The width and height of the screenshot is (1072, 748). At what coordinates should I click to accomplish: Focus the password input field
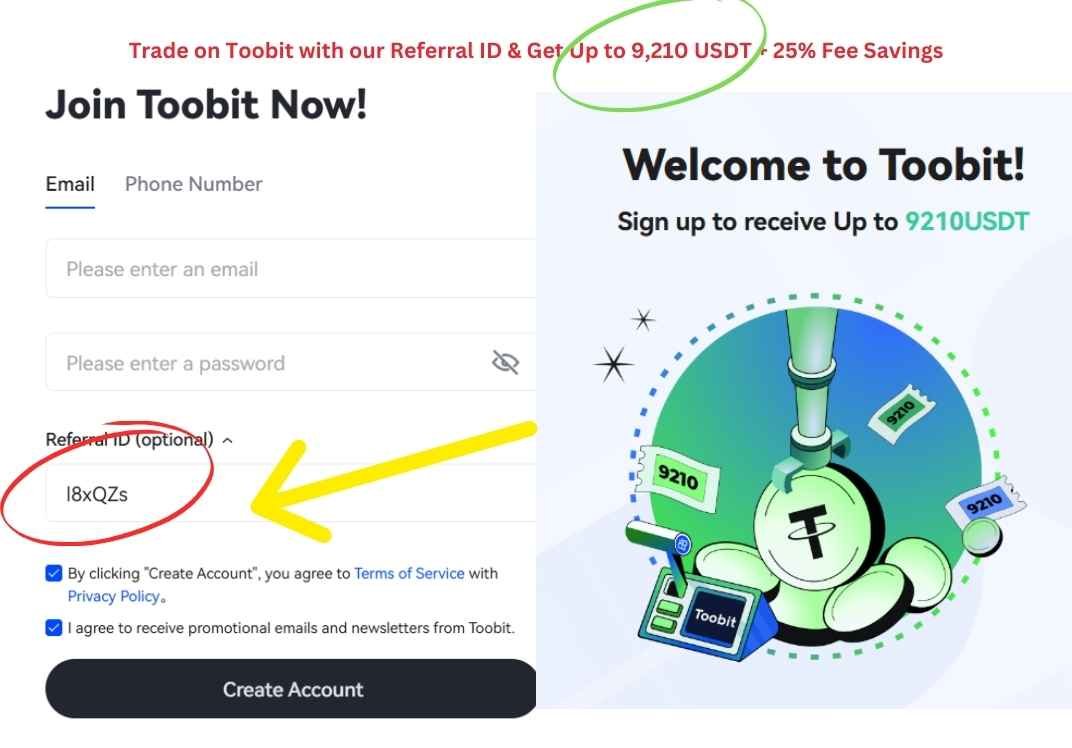291,362
